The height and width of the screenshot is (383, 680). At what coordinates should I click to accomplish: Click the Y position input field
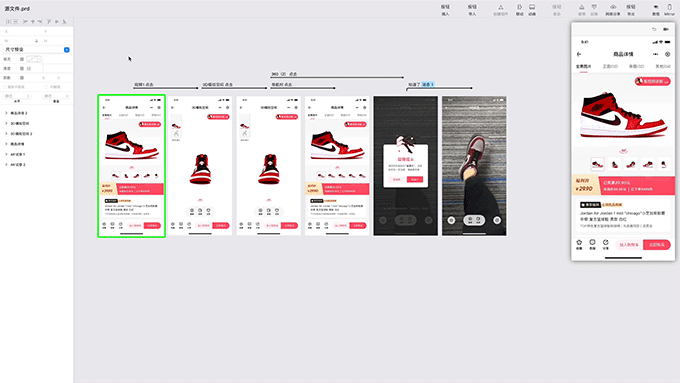[57, 32]
